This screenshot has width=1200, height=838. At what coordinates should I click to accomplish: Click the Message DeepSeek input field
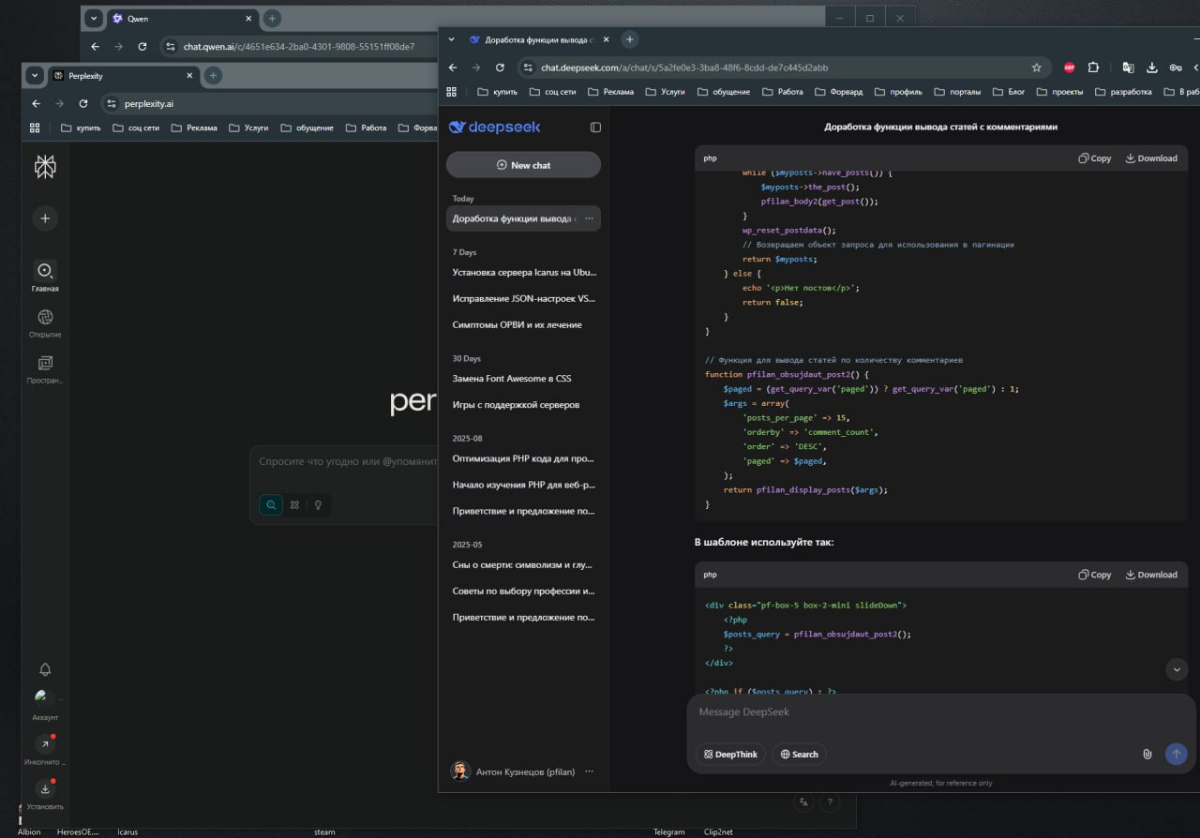pos(940,713)
